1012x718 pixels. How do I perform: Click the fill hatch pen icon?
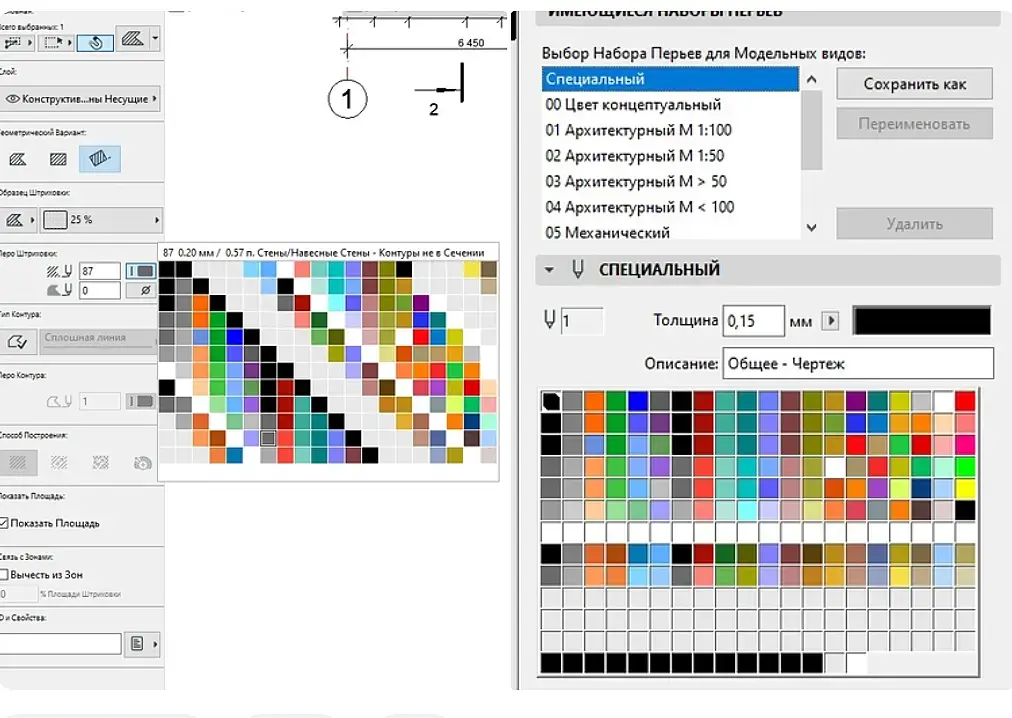tap(59, 271)
